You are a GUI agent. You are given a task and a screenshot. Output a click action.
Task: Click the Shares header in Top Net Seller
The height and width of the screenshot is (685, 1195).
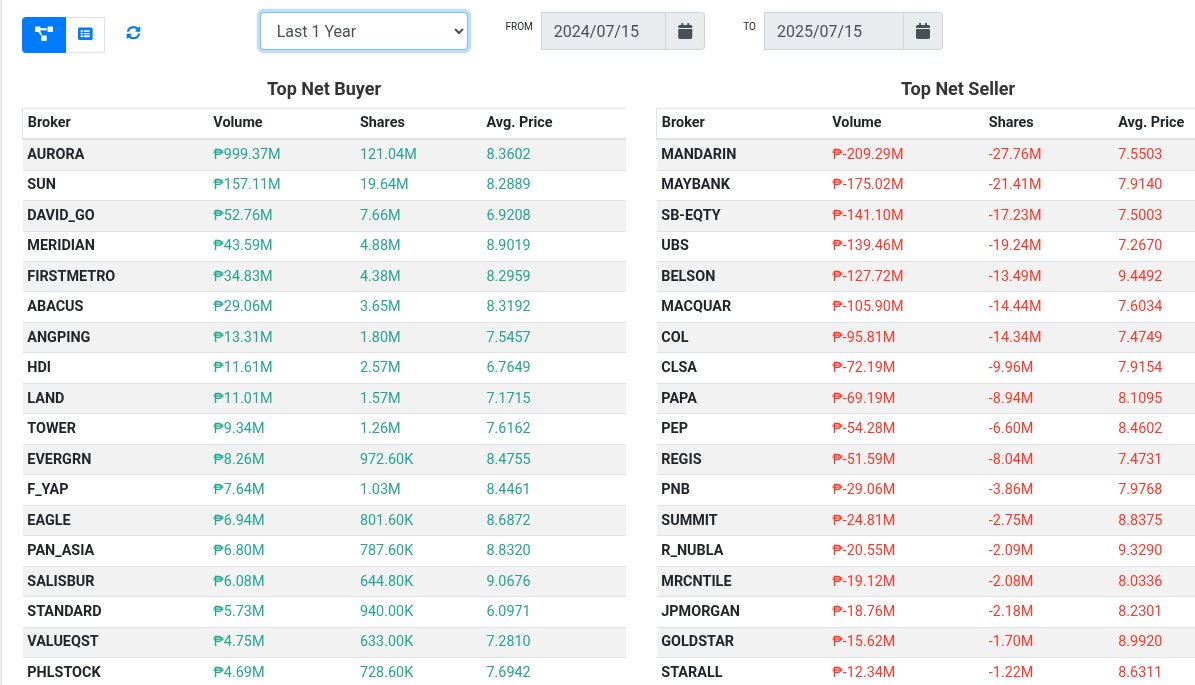point(1011,122)
